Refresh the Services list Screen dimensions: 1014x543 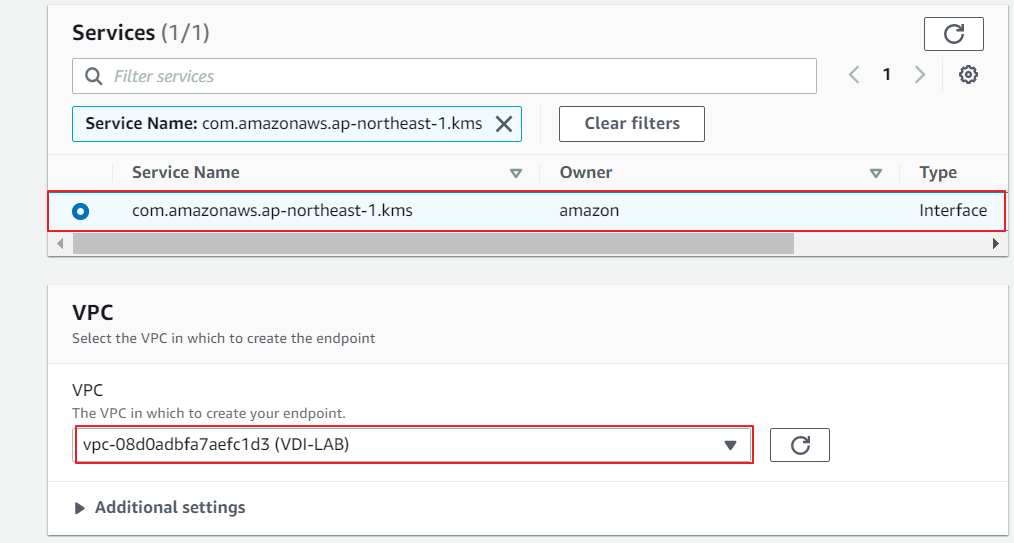point(953,34)
